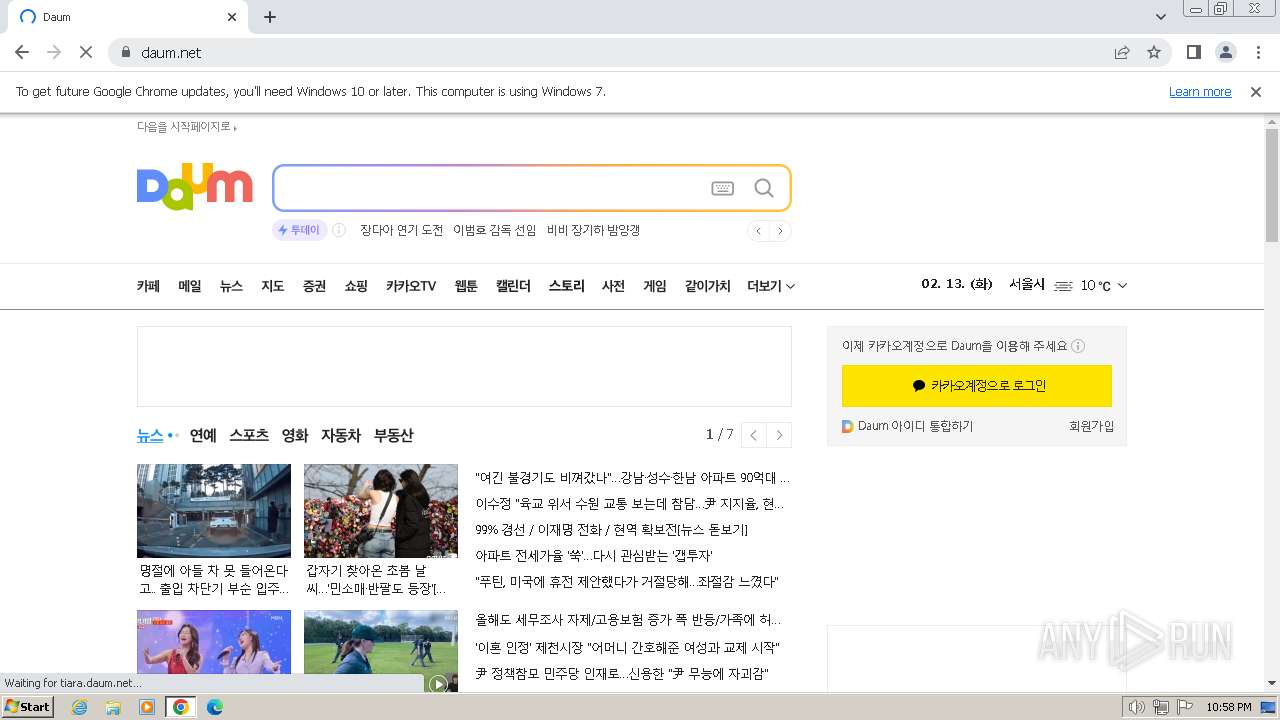Screen dimensions: 1280x720
Task: Open the Chrome profile icon
Action: coord(1225,52)
